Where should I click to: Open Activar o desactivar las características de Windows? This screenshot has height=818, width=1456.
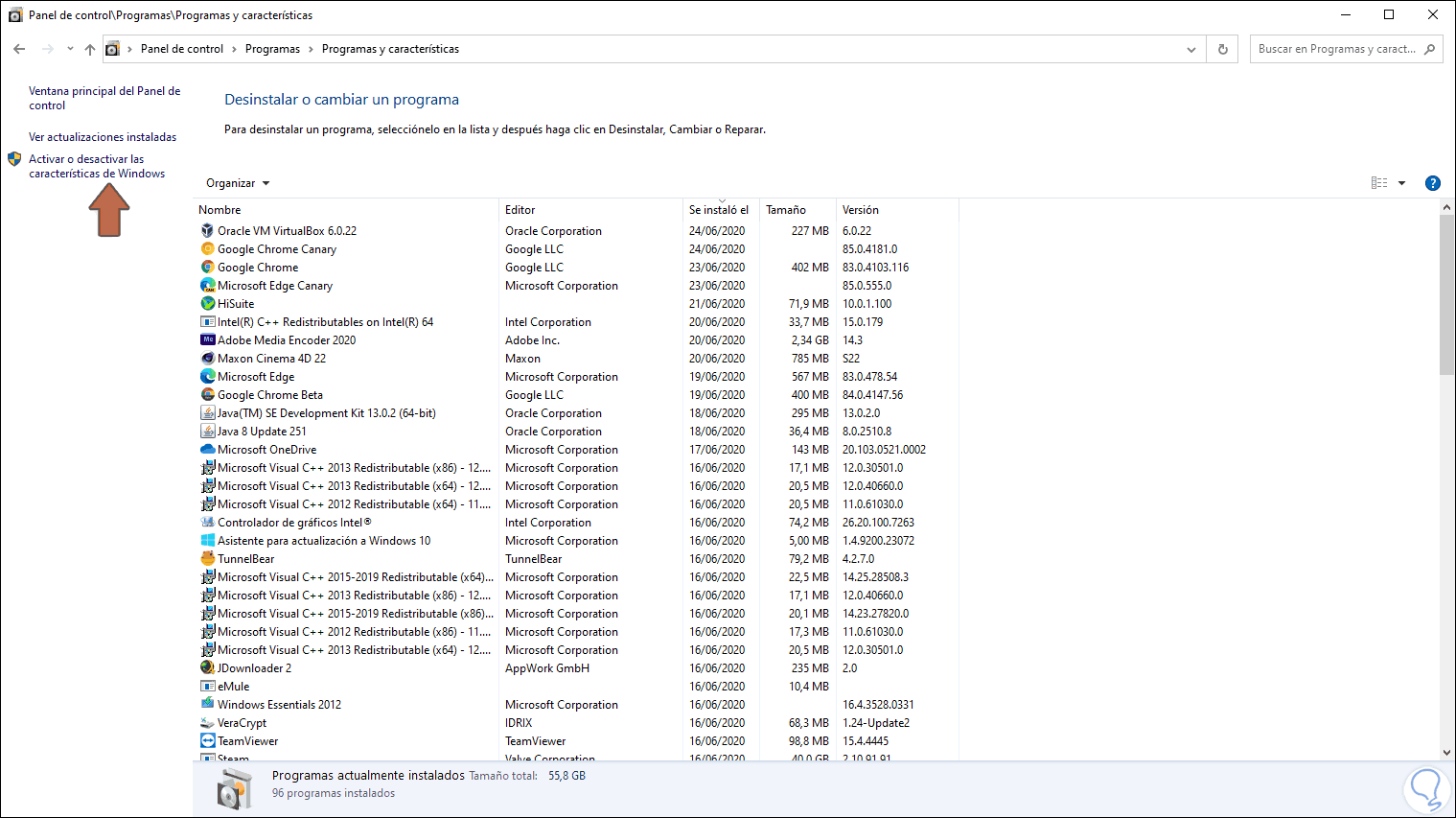coord(97,166)
